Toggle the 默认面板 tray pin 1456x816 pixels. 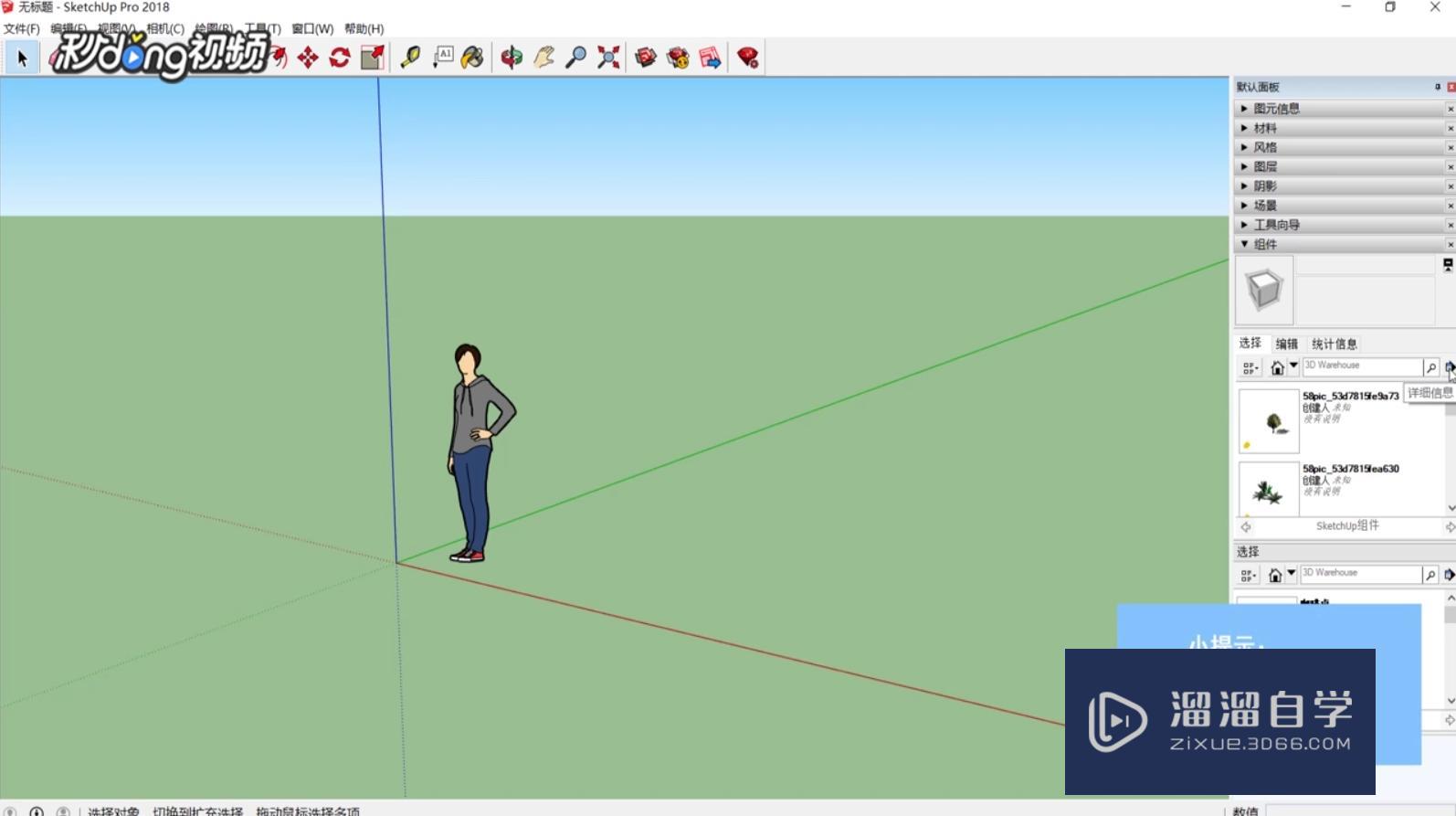pyautogui.click(x=1438, y=87)
